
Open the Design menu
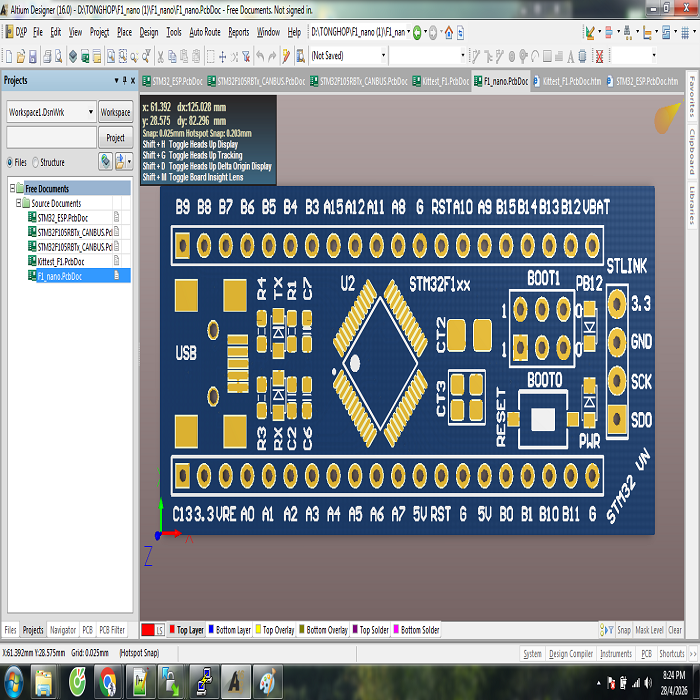pyautogui.click(x=149, y=32)
